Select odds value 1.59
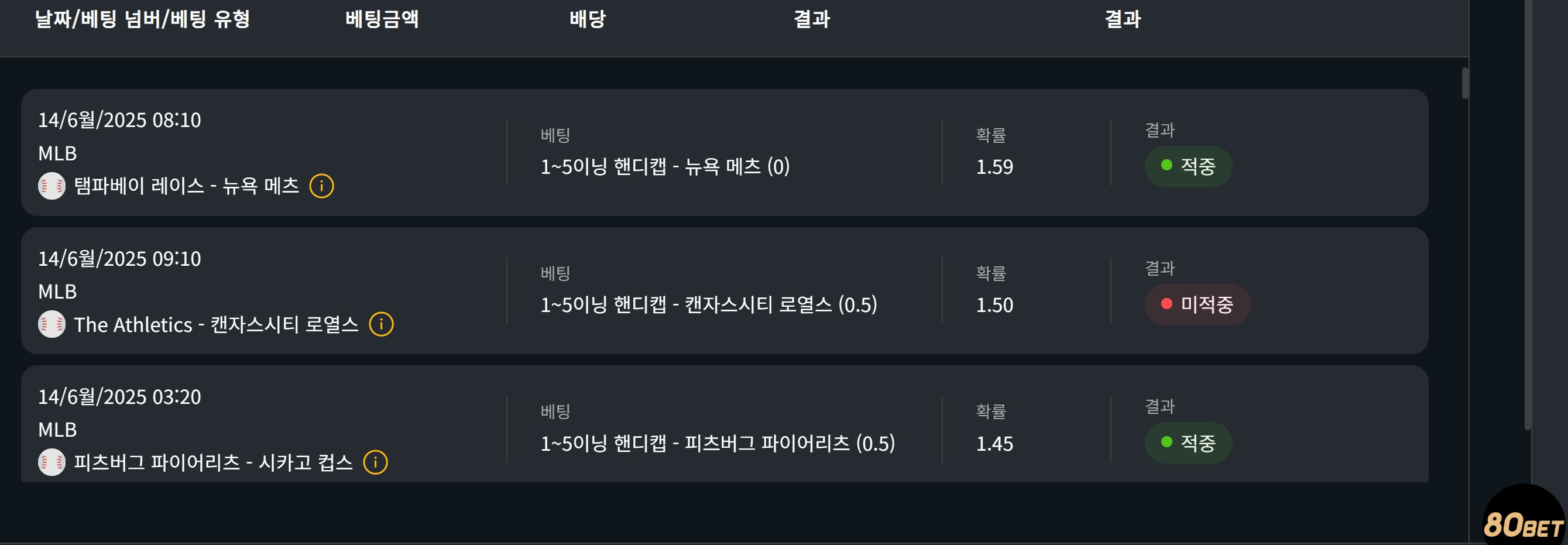The width and height of the screenshot is (1568, 545). [994, 167]
